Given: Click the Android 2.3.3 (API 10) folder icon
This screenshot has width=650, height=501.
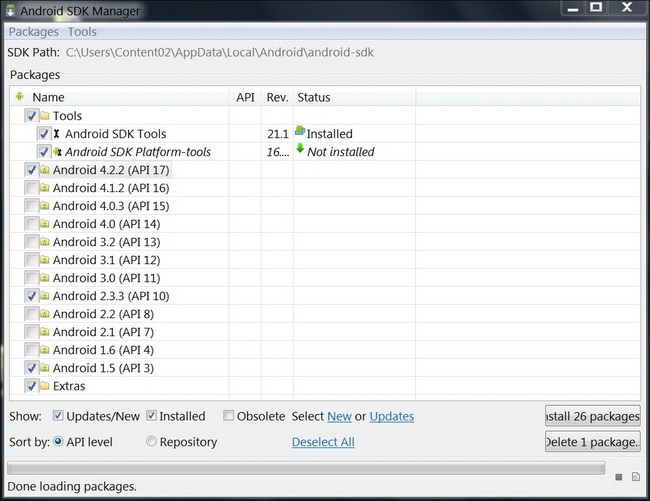Looking at the screenshot, I should (44, 296).
